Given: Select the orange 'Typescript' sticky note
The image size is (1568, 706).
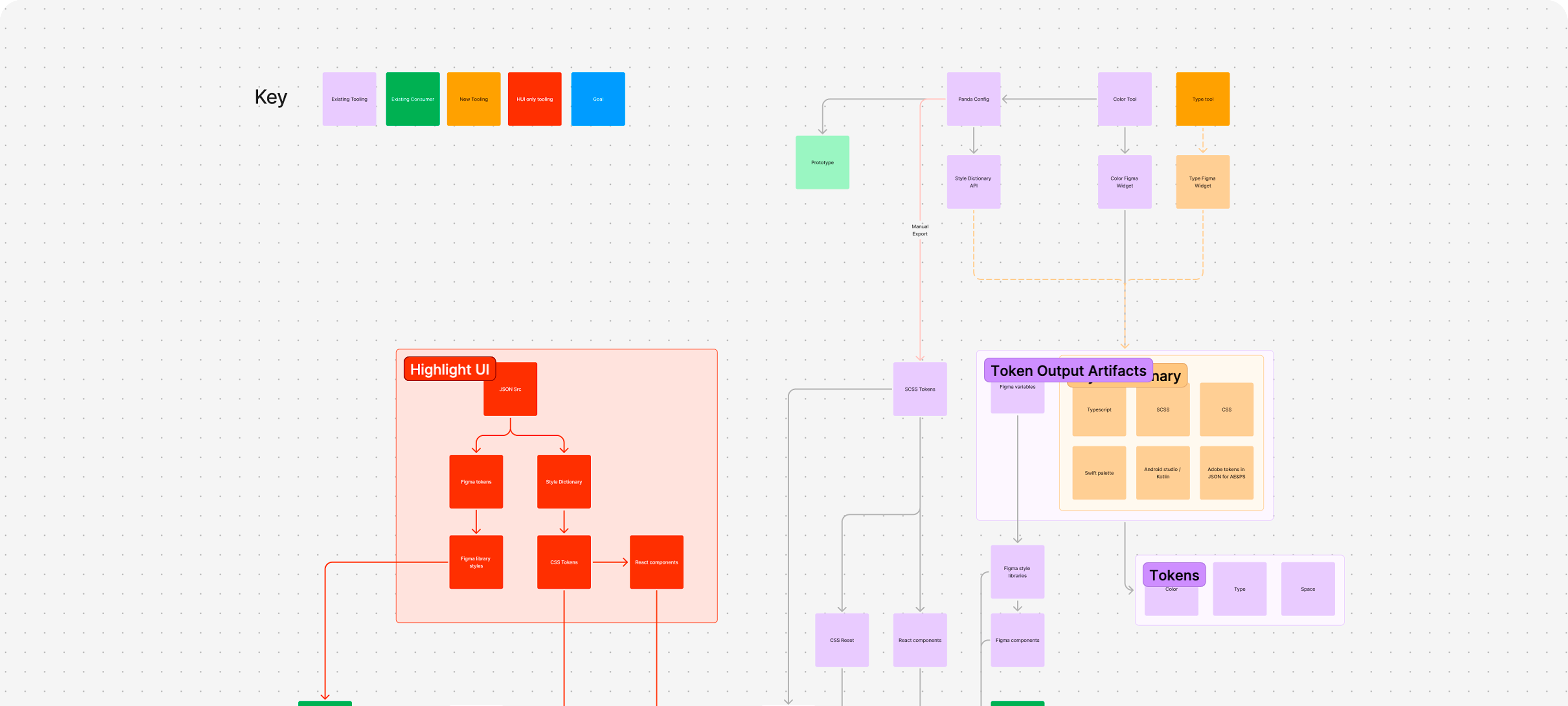Looking at the screenshot, I should (1099, 410).
